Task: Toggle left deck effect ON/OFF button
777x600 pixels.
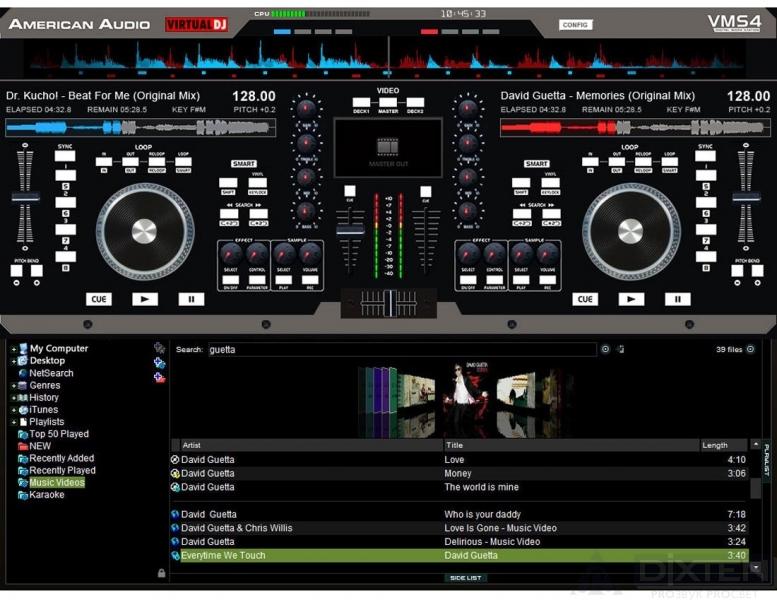Action: click(x=230, y=280)
